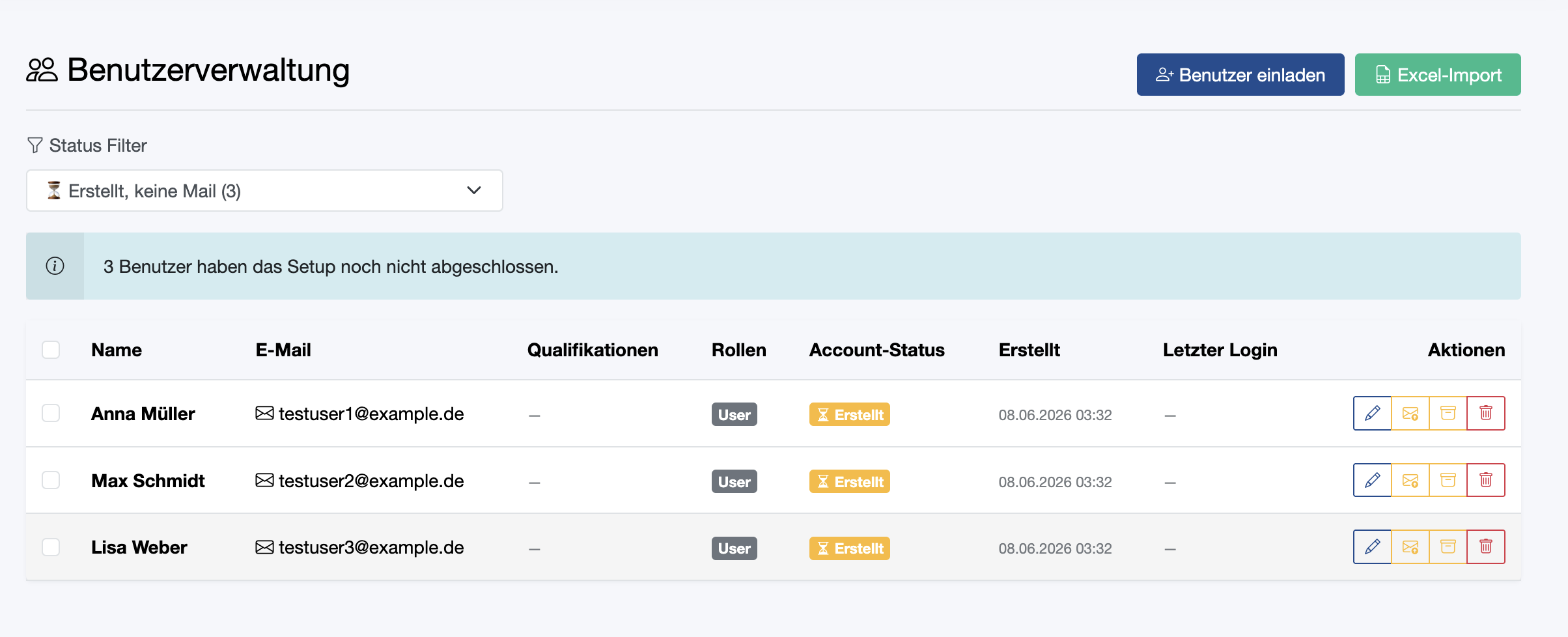Click the User role badge for Lisa Weber
Image resolution: width=1568 pixels, height=637 pixels.
(735, 548)
